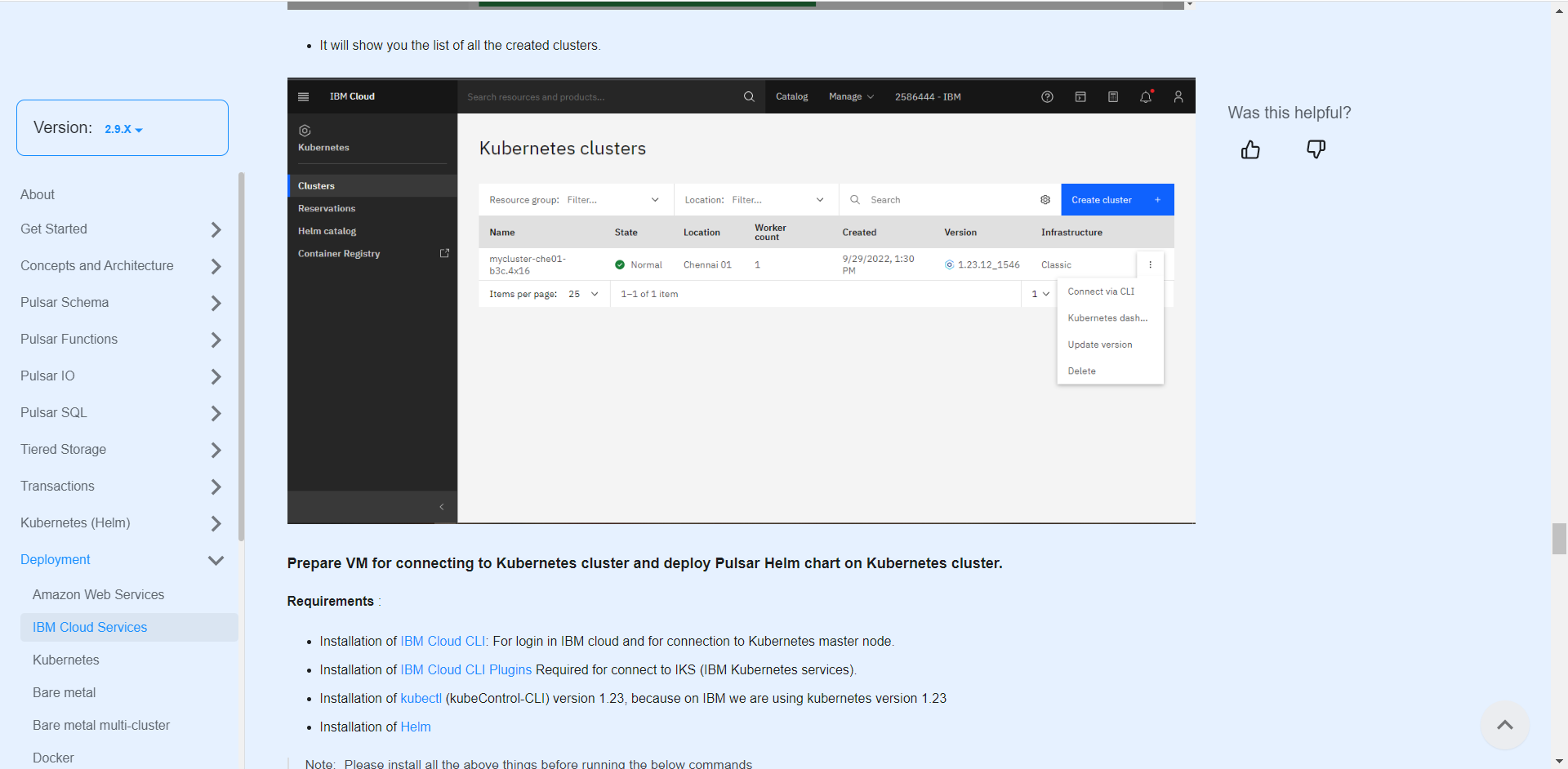Click the Catalog menu in IBM Cloud header
1568x769 pixels.
791,96
